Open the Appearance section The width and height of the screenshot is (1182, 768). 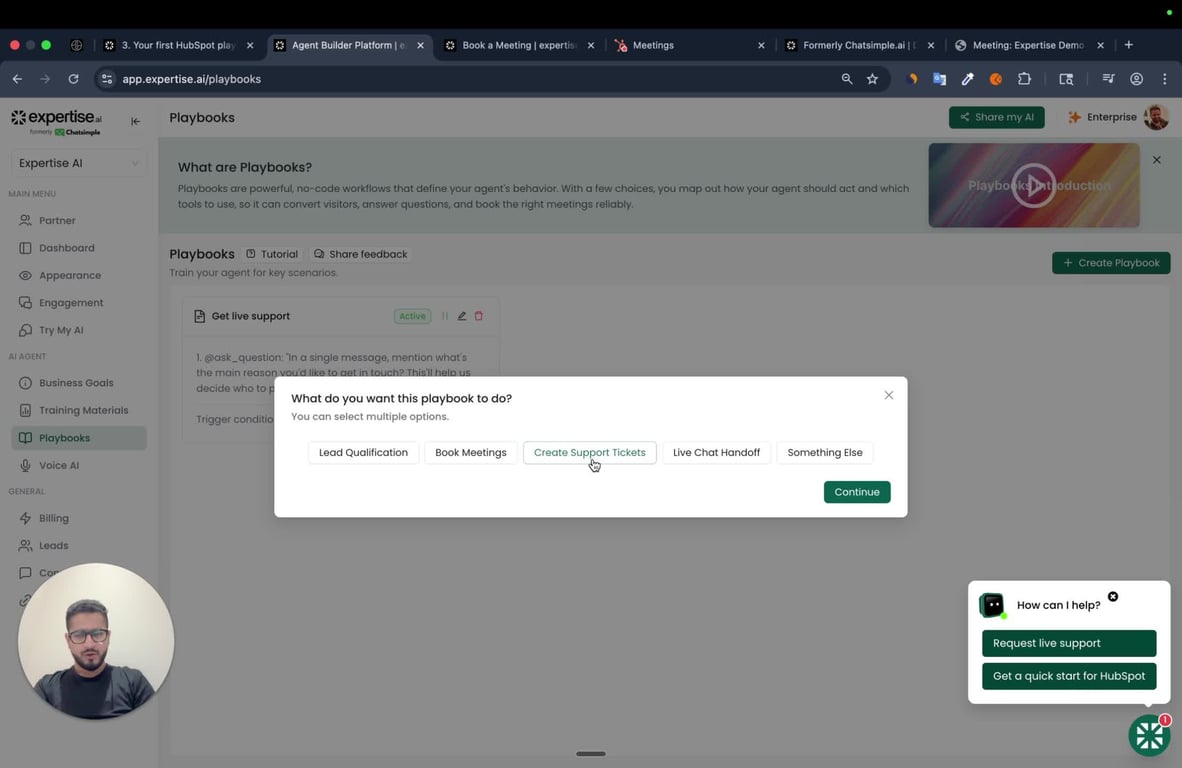pyautogui.click(x=69, y=275)
